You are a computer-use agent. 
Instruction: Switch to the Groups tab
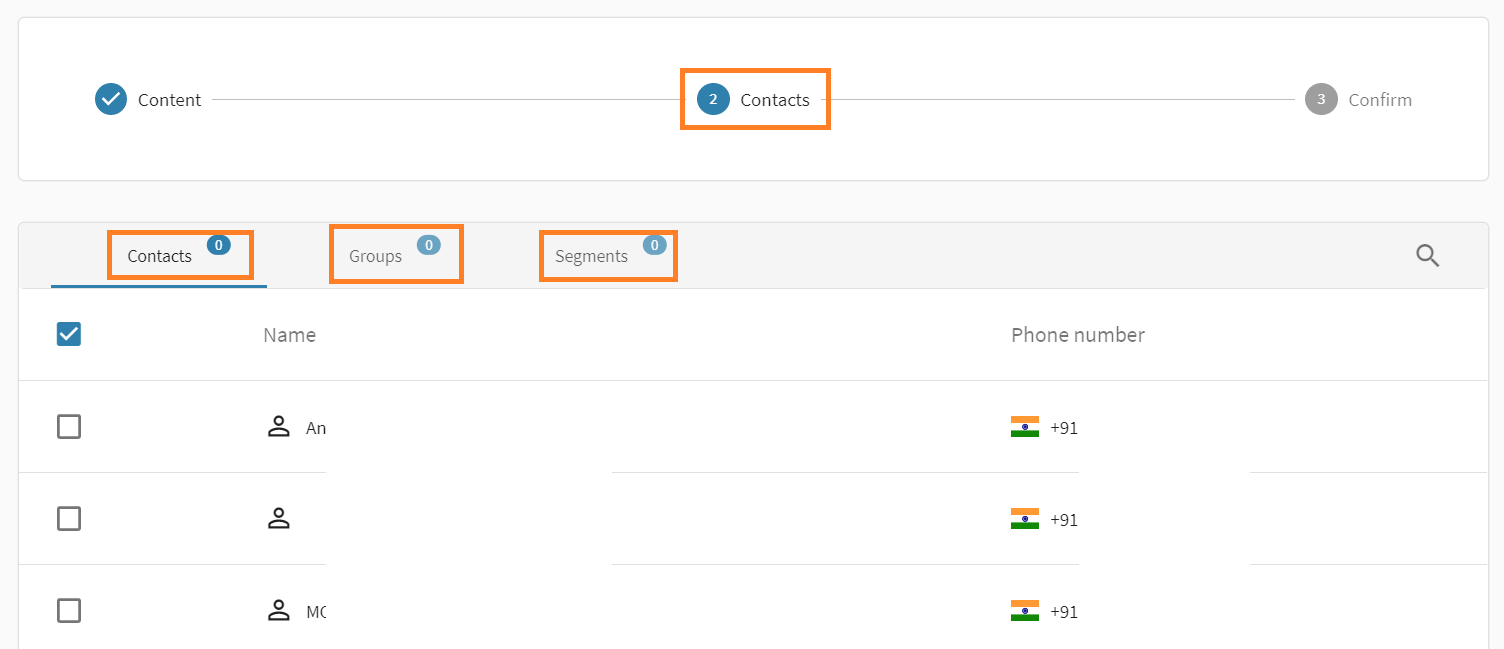(376, 257)
